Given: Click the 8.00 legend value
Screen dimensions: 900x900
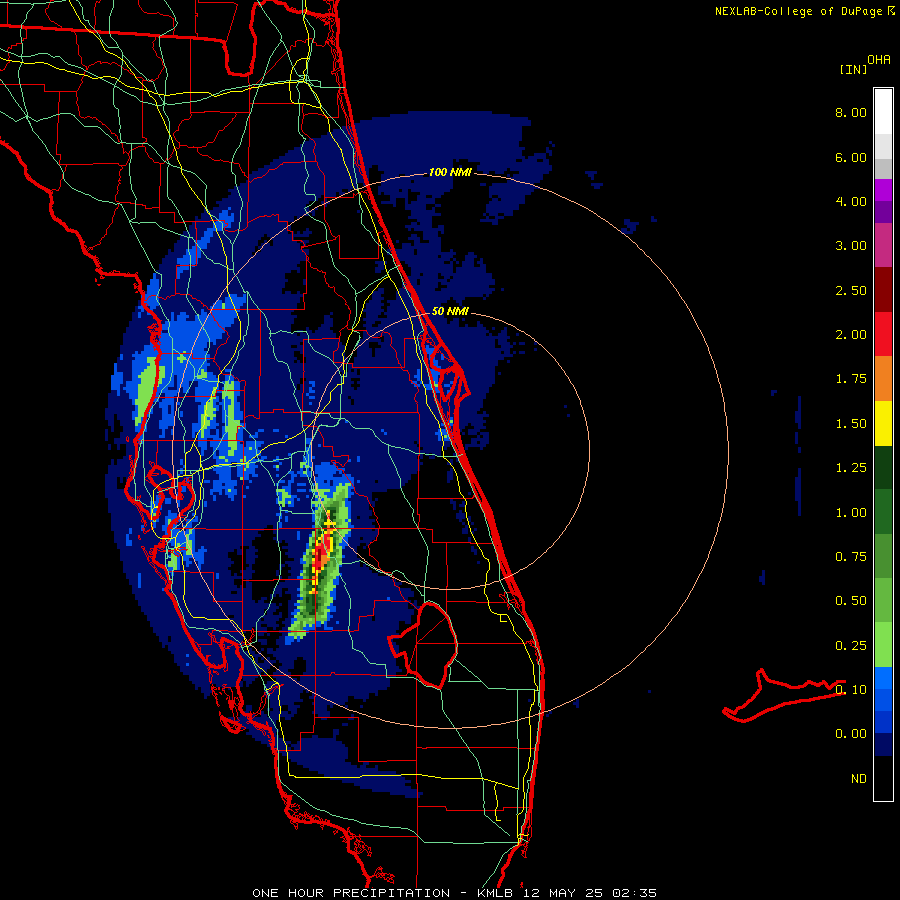Looking at the screenshot, I should (x=851, y=112).
